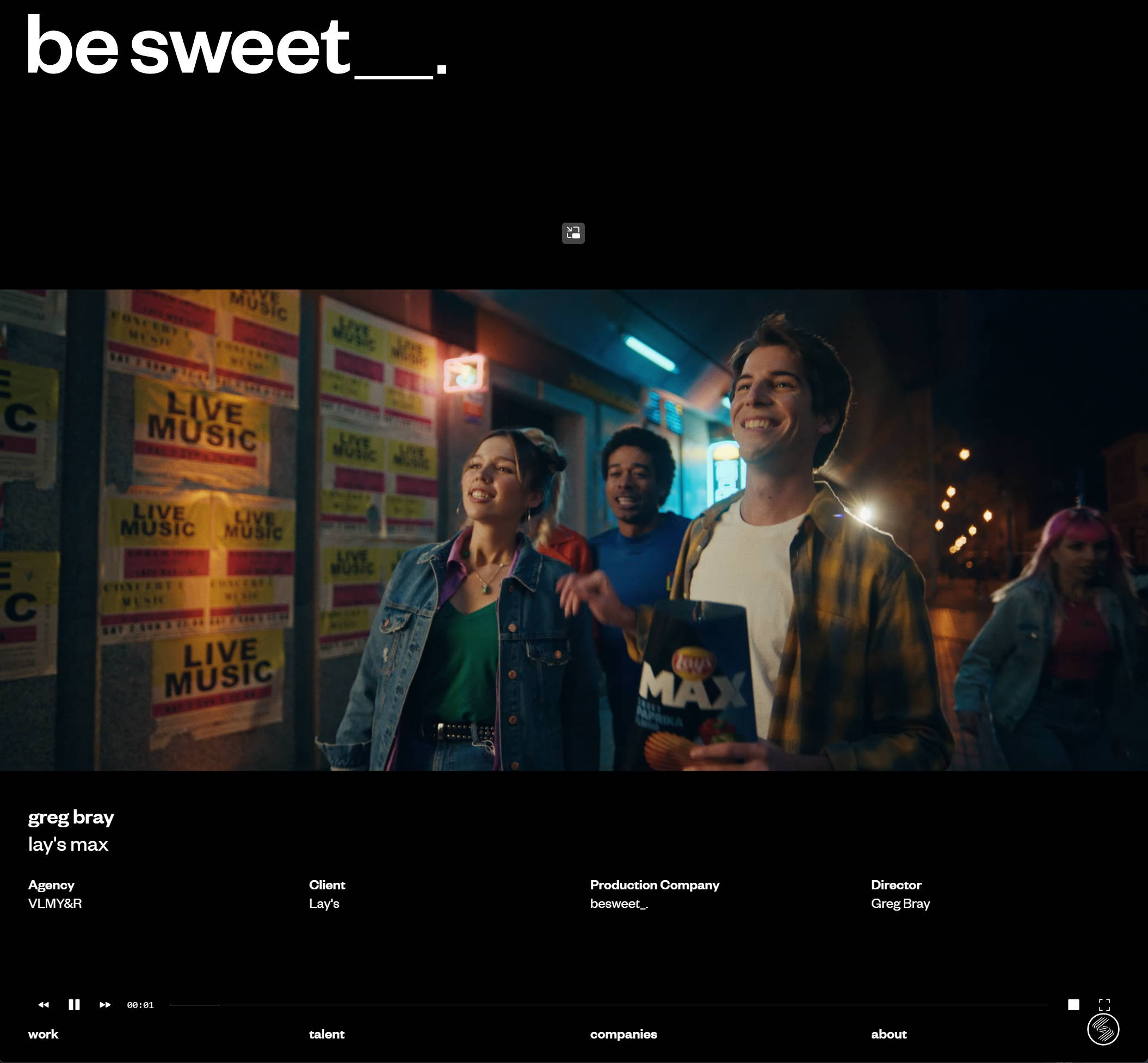Go to the be sweet homepage logo
The width and height of the screenshot is (1148, 1063).
pos(236,46)
